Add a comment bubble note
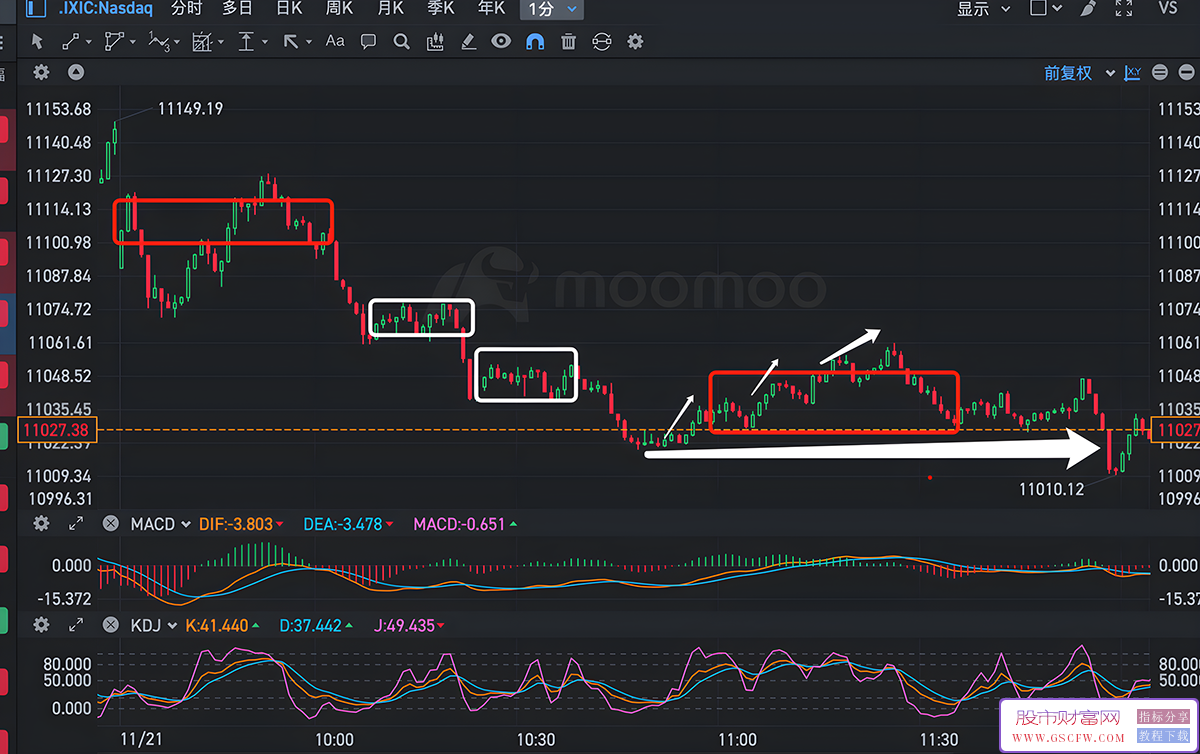Screen dimensions: 1200x754 368,42
